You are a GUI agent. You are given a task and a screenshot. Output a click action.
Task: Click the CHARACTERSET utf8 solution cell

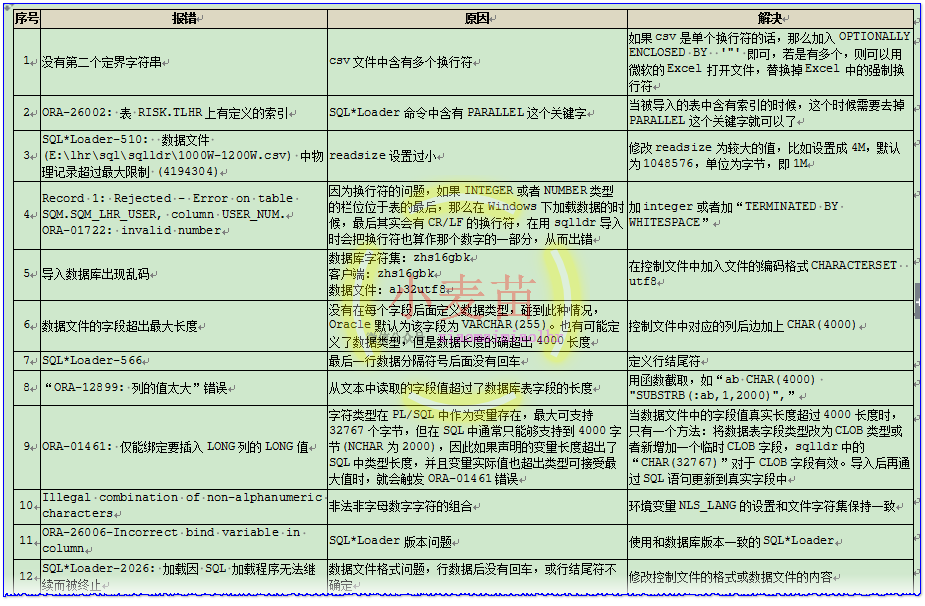click(x=770, y=274)
